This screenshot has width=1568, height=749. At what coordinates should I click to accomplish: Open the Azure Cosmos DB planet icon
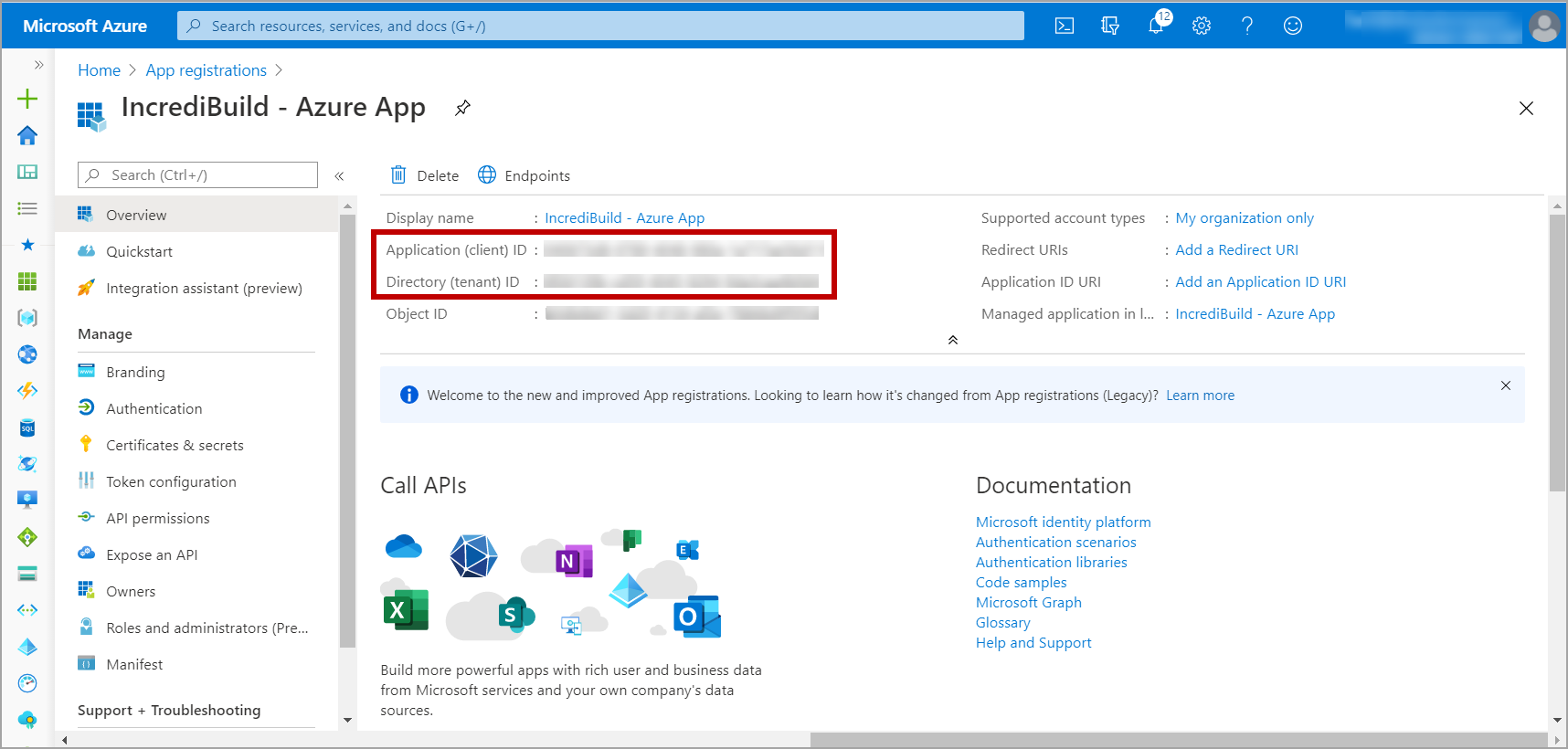pyautogui.click(x=27, y=464)
